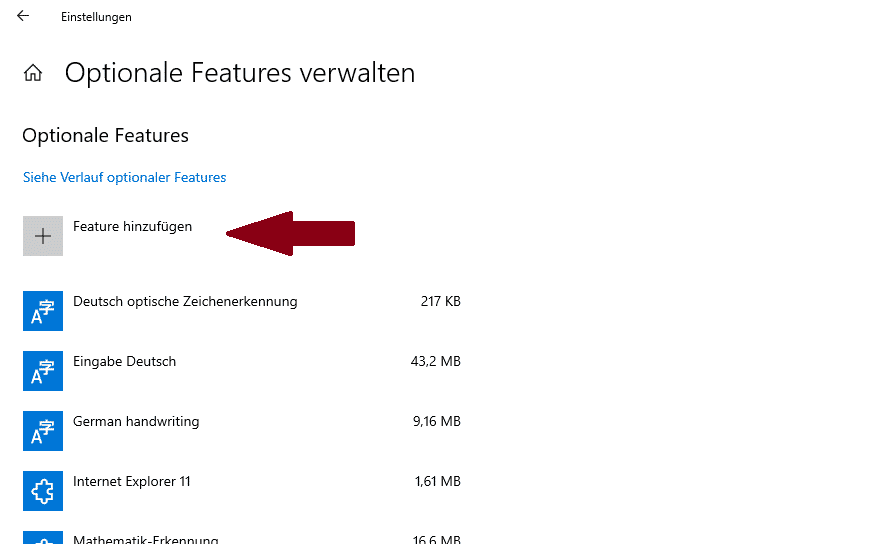Expand the Deutsch optische Zeichenerkennung entry
This screenshot has height=544, width=875.
click(x=242, y=311)
